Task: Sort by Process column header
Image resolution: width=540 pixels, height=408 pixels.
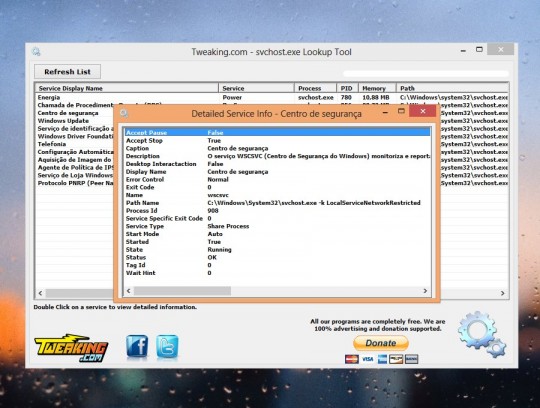Action: coord(315,88)
